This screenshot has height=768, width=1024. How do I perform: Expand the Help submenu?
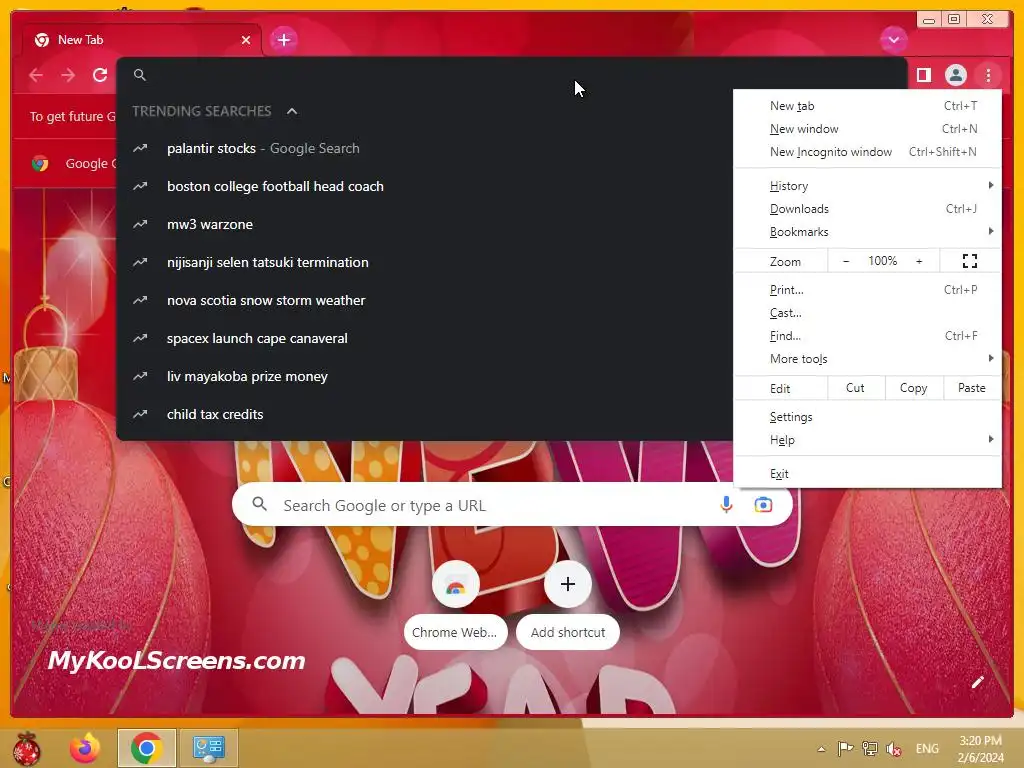pos(867,440)
